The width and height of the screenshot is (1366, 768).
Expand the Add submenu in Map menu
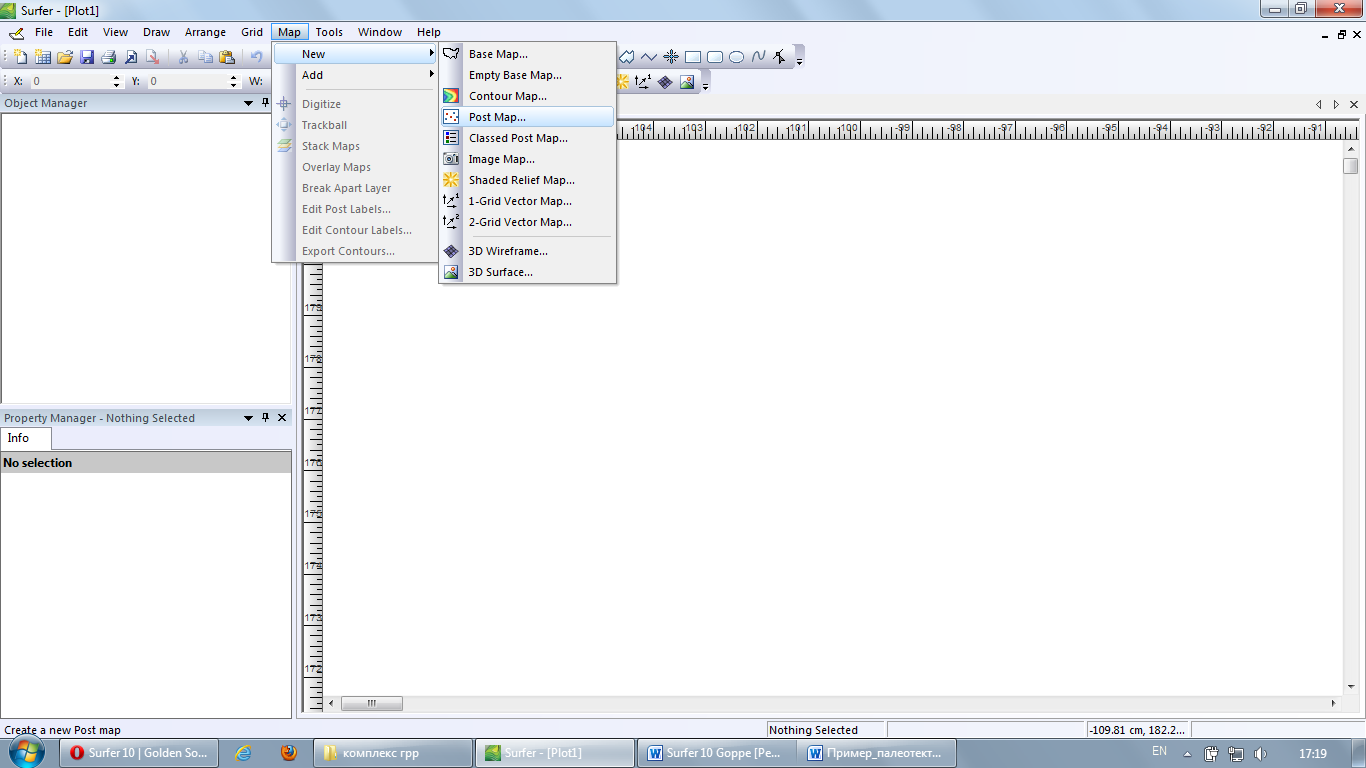(355, 75)
